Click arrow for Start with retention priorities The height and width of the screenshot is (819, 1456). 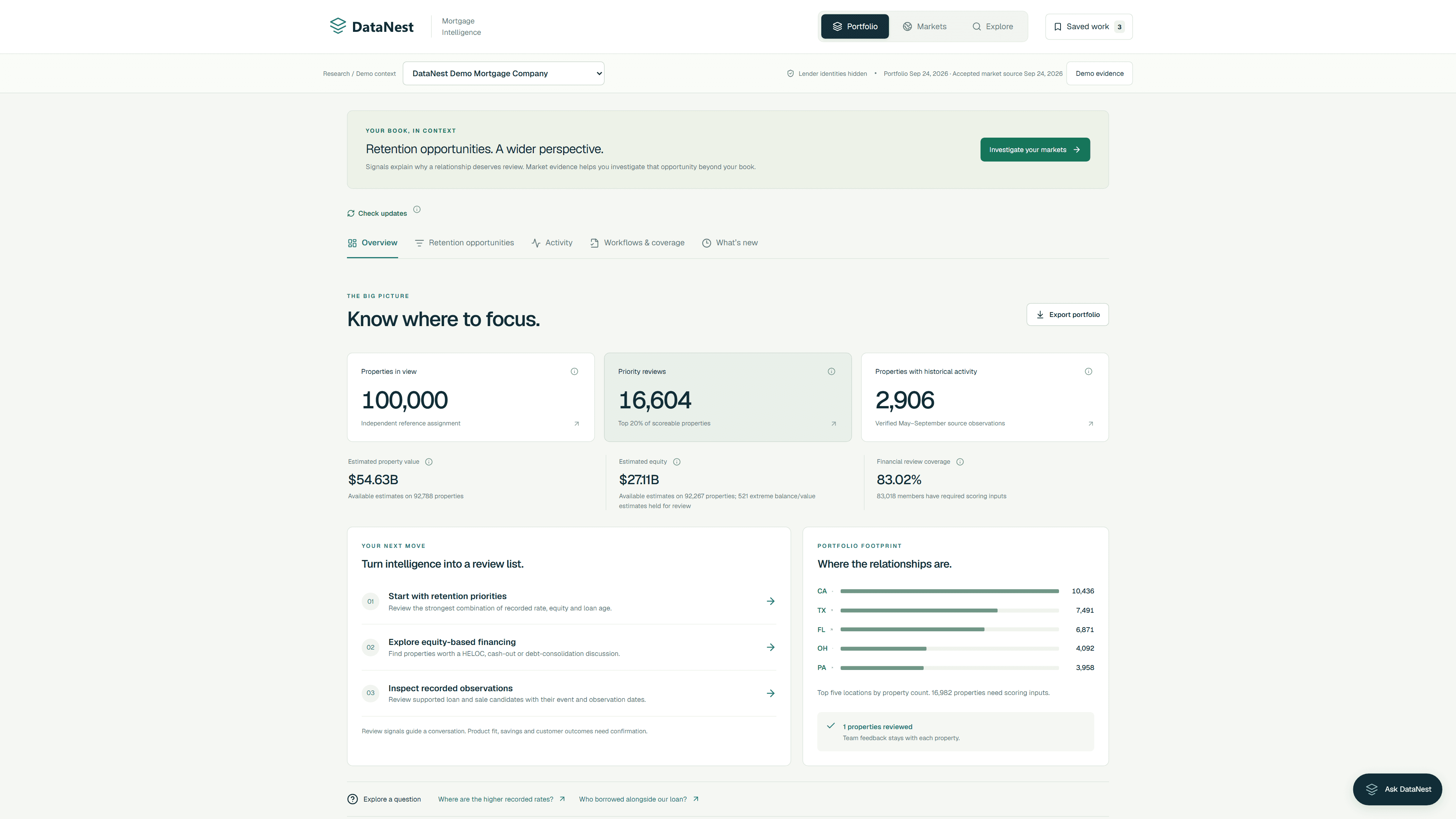[x=770, y=601]
